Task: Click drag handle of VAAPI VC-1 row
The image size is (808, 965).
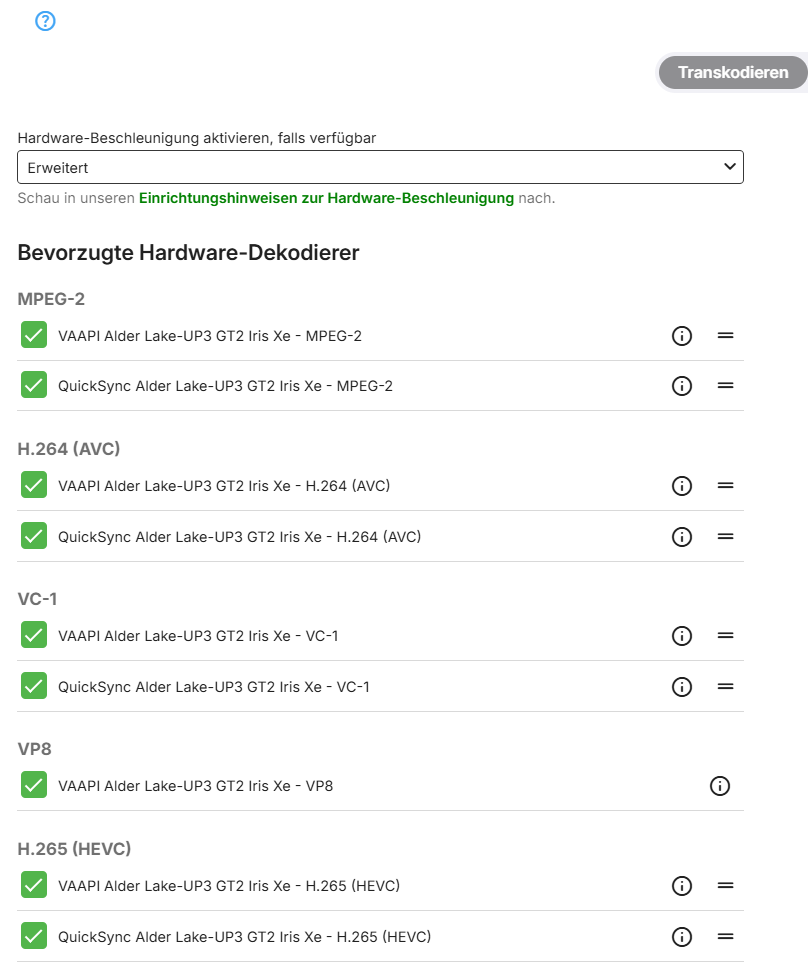Action: (726, 636)
